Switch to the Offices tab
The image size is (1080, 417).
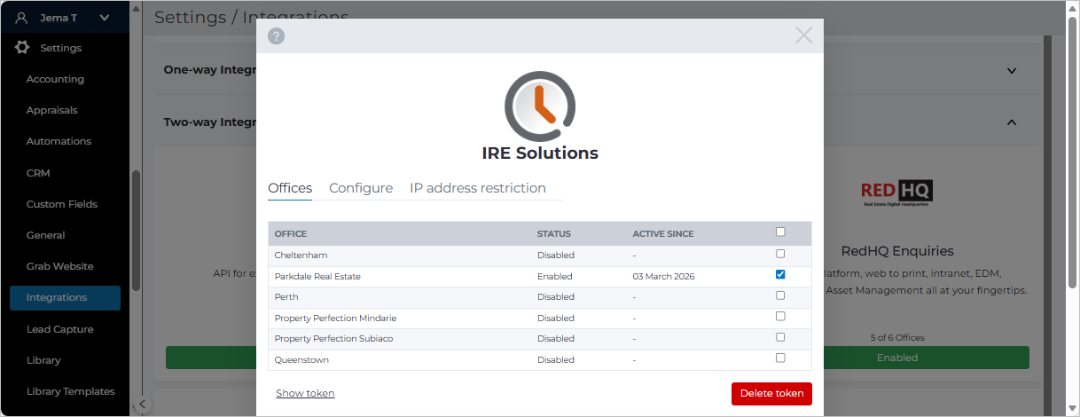click(x=290, y=188)
